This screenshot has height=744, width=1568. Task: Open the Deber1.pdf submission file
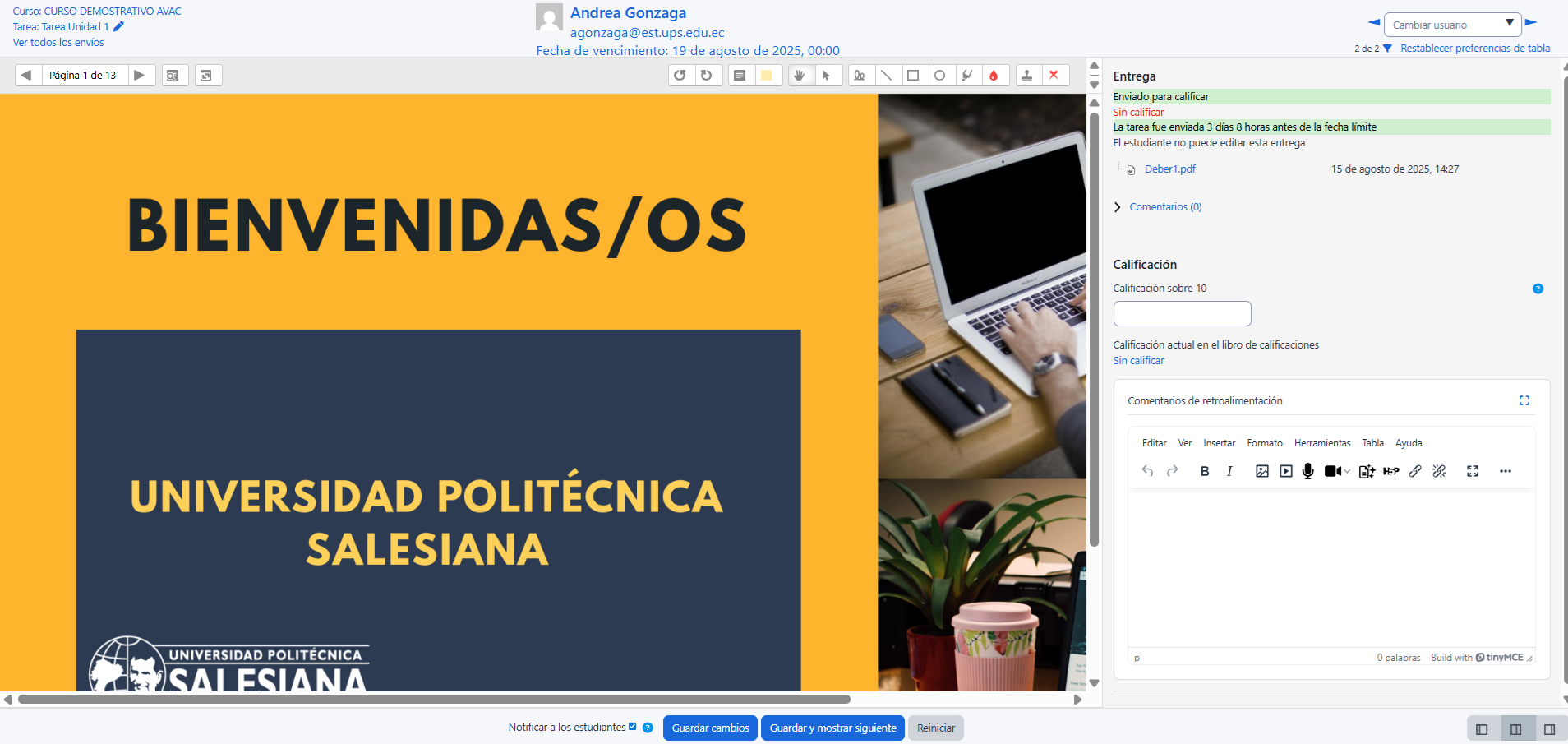point(1169,169)
